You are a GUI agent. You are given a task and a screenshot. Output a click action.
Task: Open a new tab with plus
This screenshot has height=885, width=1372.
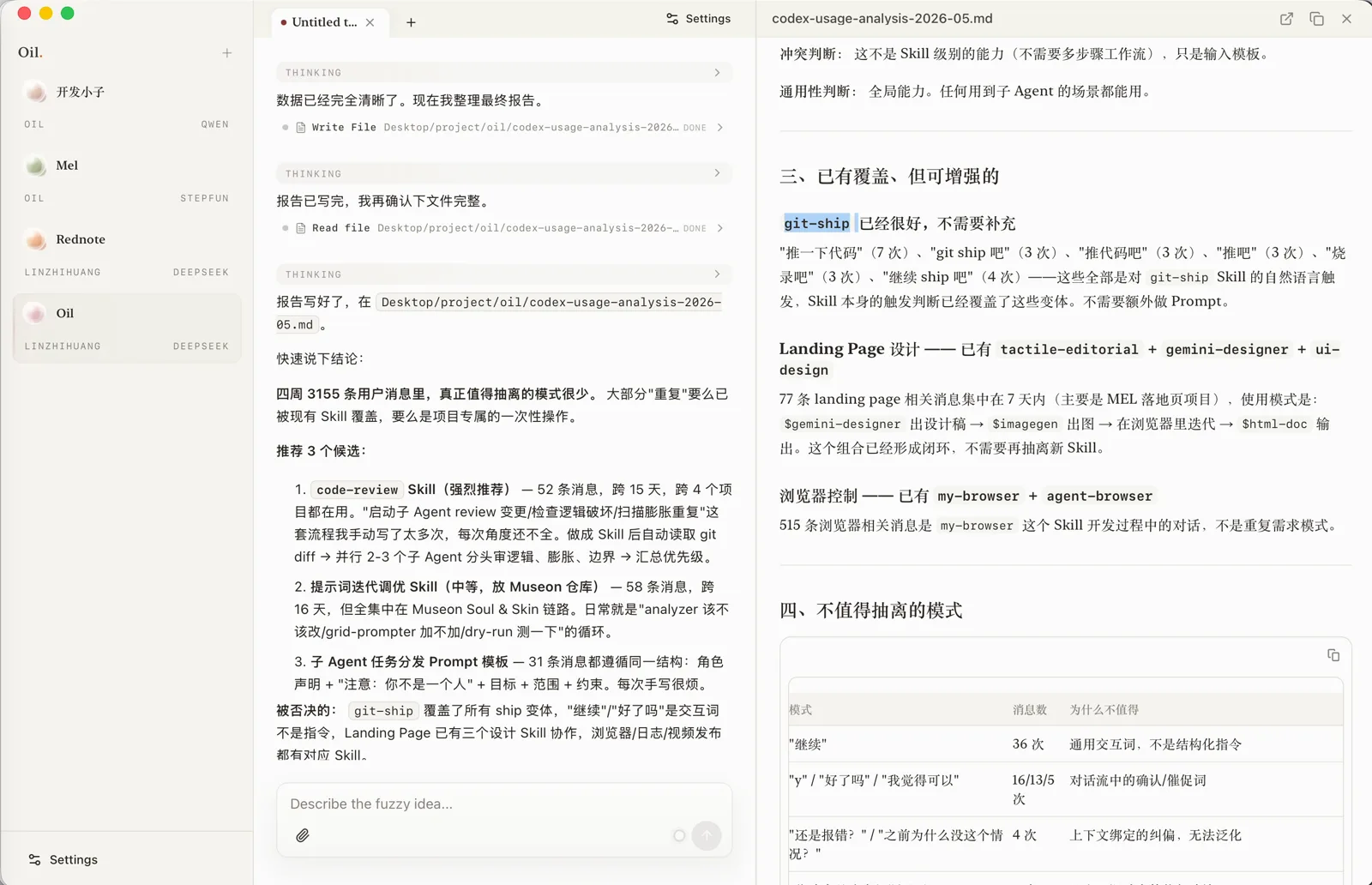[411, 22]
